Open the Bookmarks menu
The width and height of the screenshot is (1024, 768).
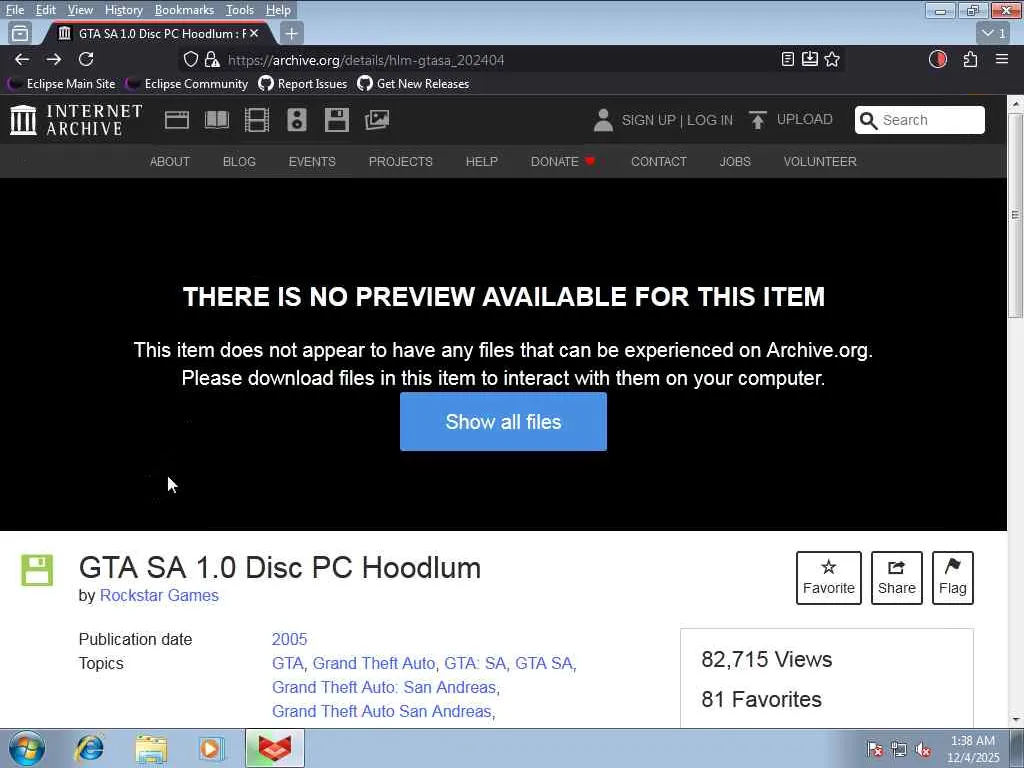tap(184, 10)
